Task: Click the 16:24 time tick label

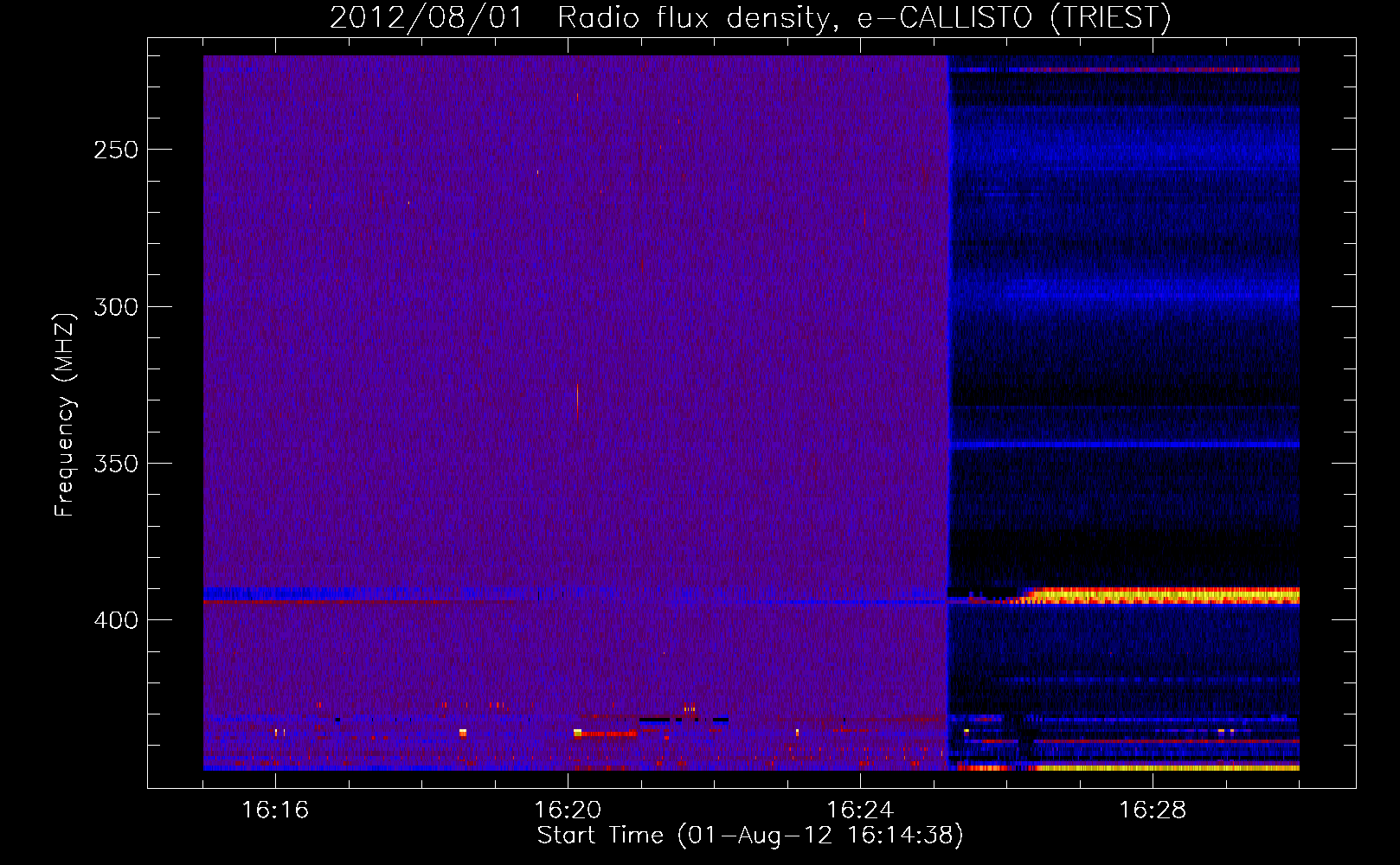Action: 860,811
